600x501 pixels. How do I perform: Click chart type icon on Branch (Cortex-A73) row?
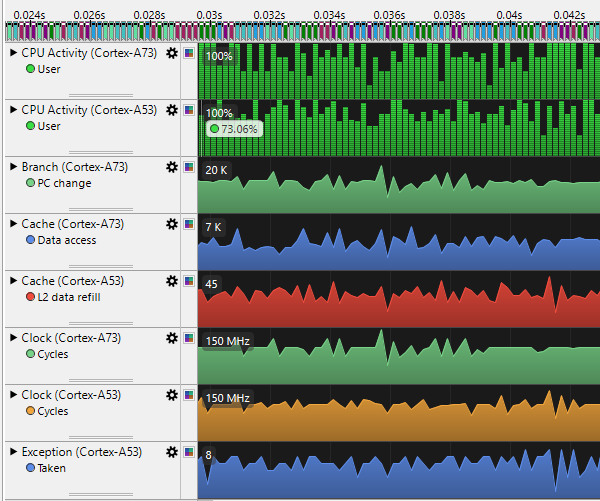pyautogui.click(x=188, y=167)
